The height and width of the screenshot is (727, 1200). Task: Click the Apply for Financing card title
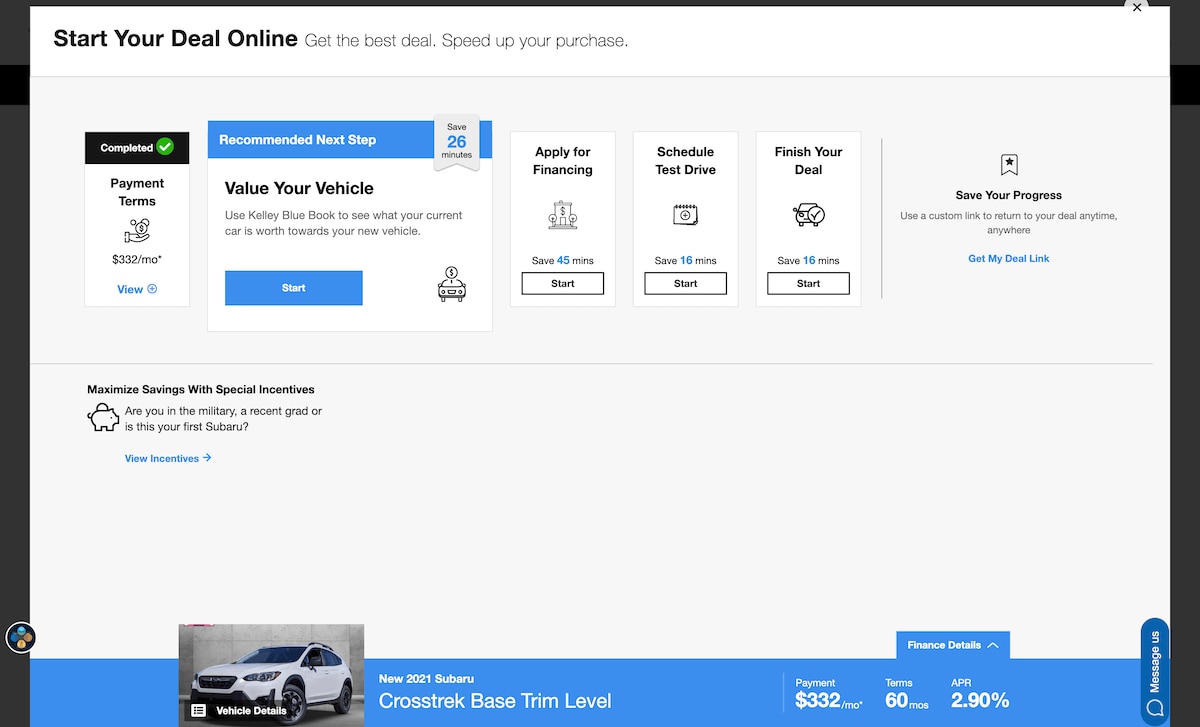pos(562,161)
